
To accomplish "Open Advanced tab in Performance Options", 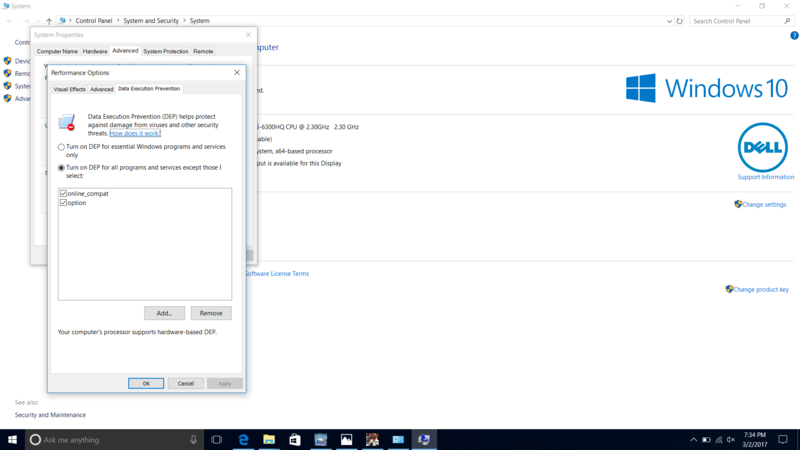I will (x=102, y=89).
